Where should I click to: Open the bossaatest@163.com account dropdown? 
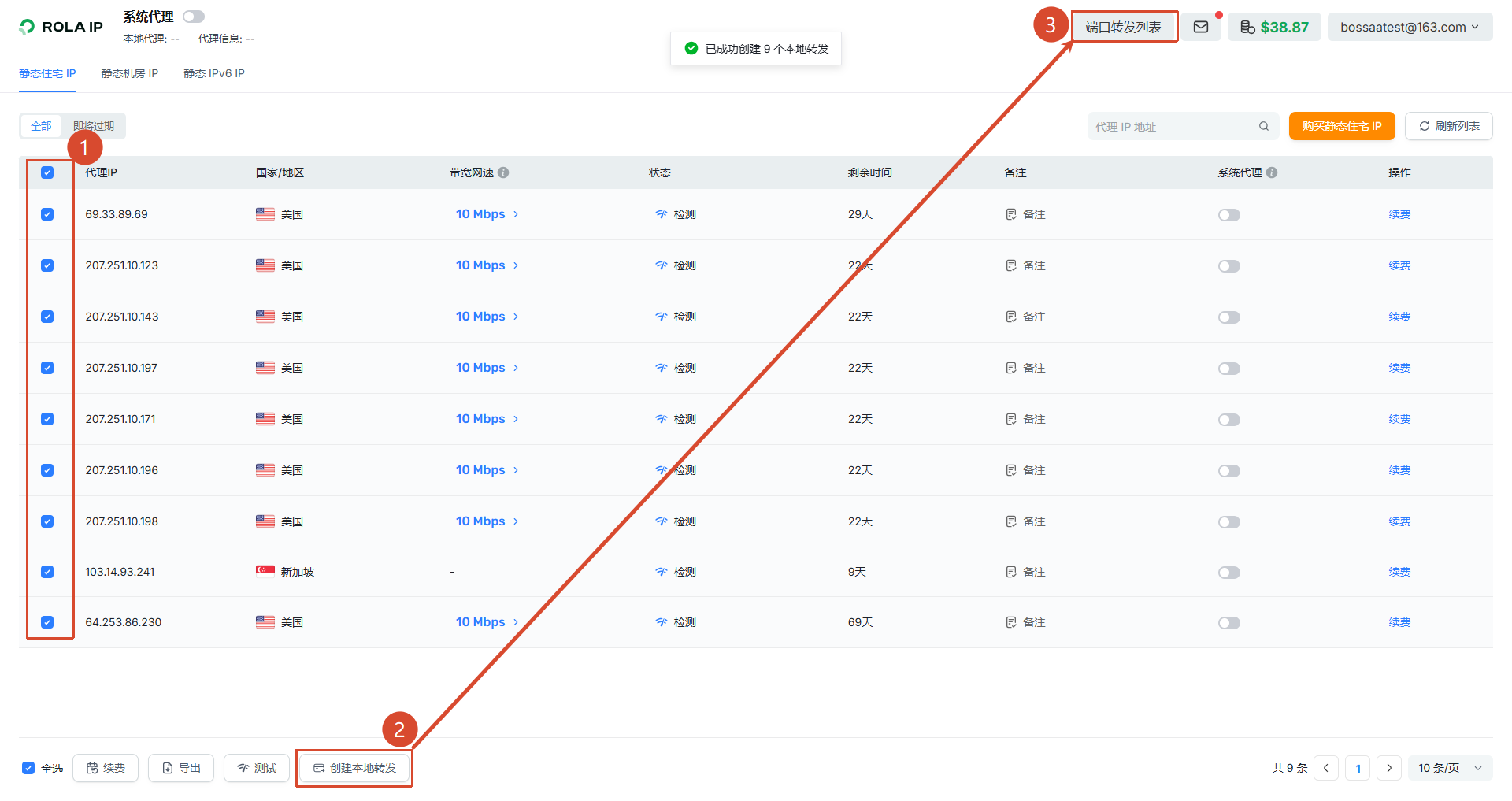[1410, 27]
